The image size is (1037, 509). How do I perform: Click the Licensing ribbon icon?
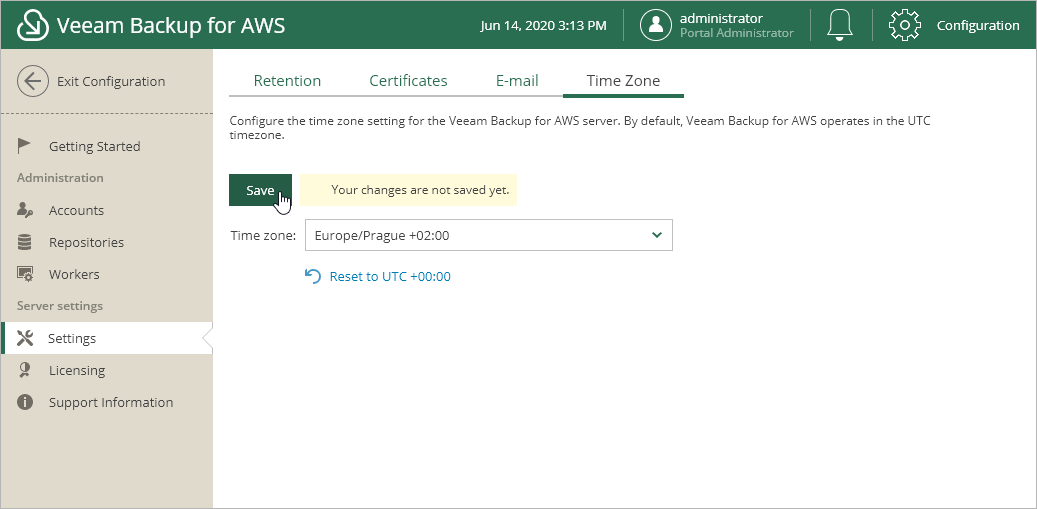click(24, 370)
